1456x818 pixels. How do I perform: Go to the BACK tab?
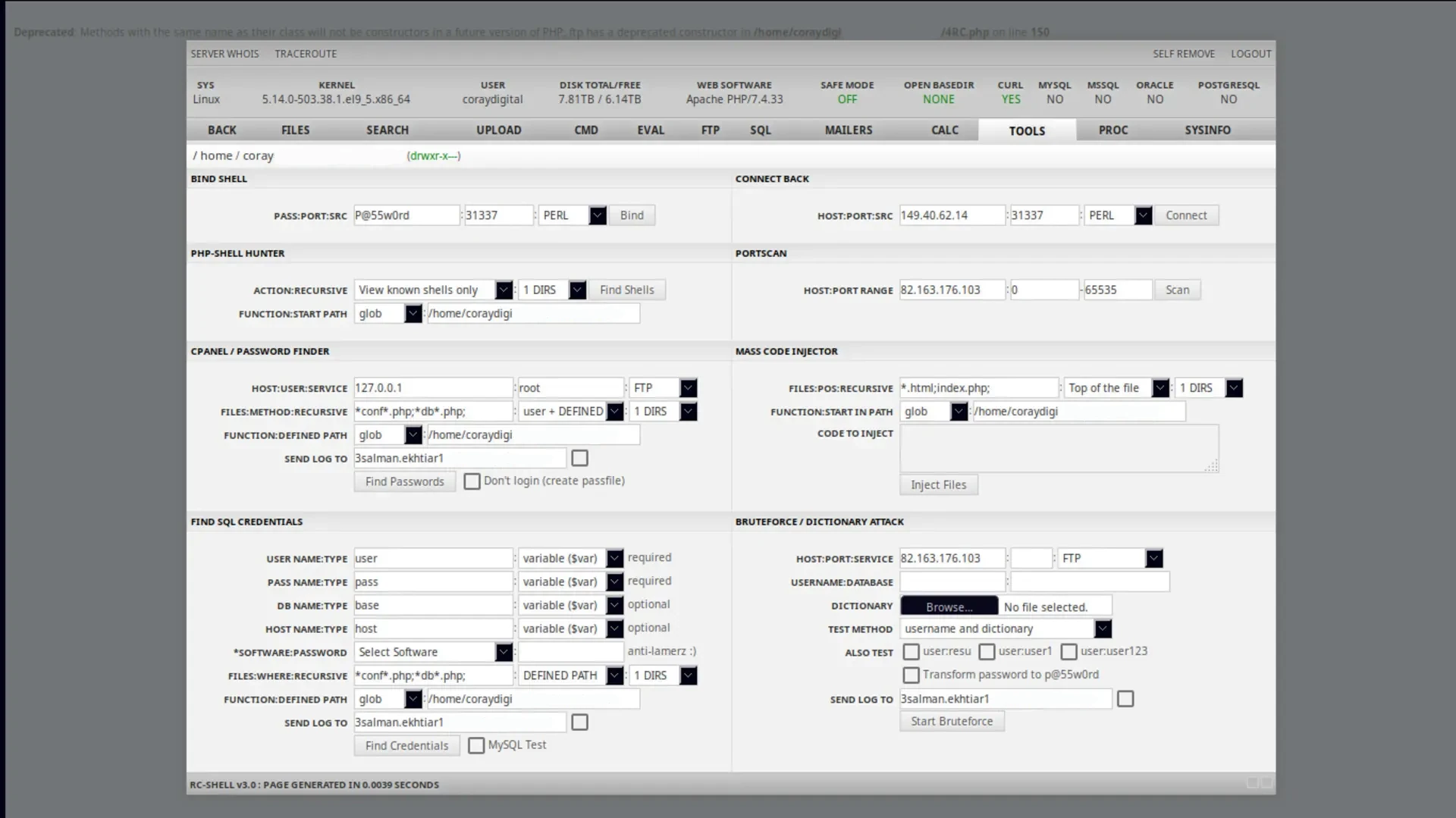(x=222, y=130)
